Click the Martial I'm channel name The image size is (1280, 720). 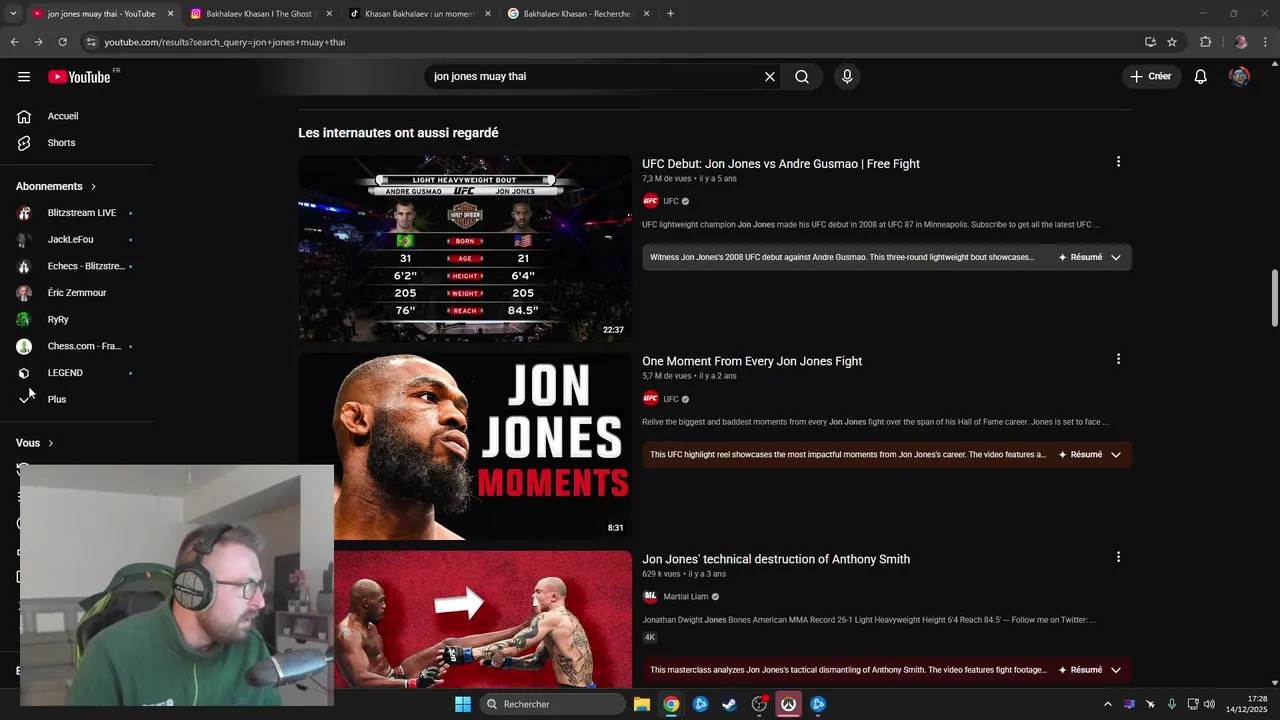click(686, 597)
